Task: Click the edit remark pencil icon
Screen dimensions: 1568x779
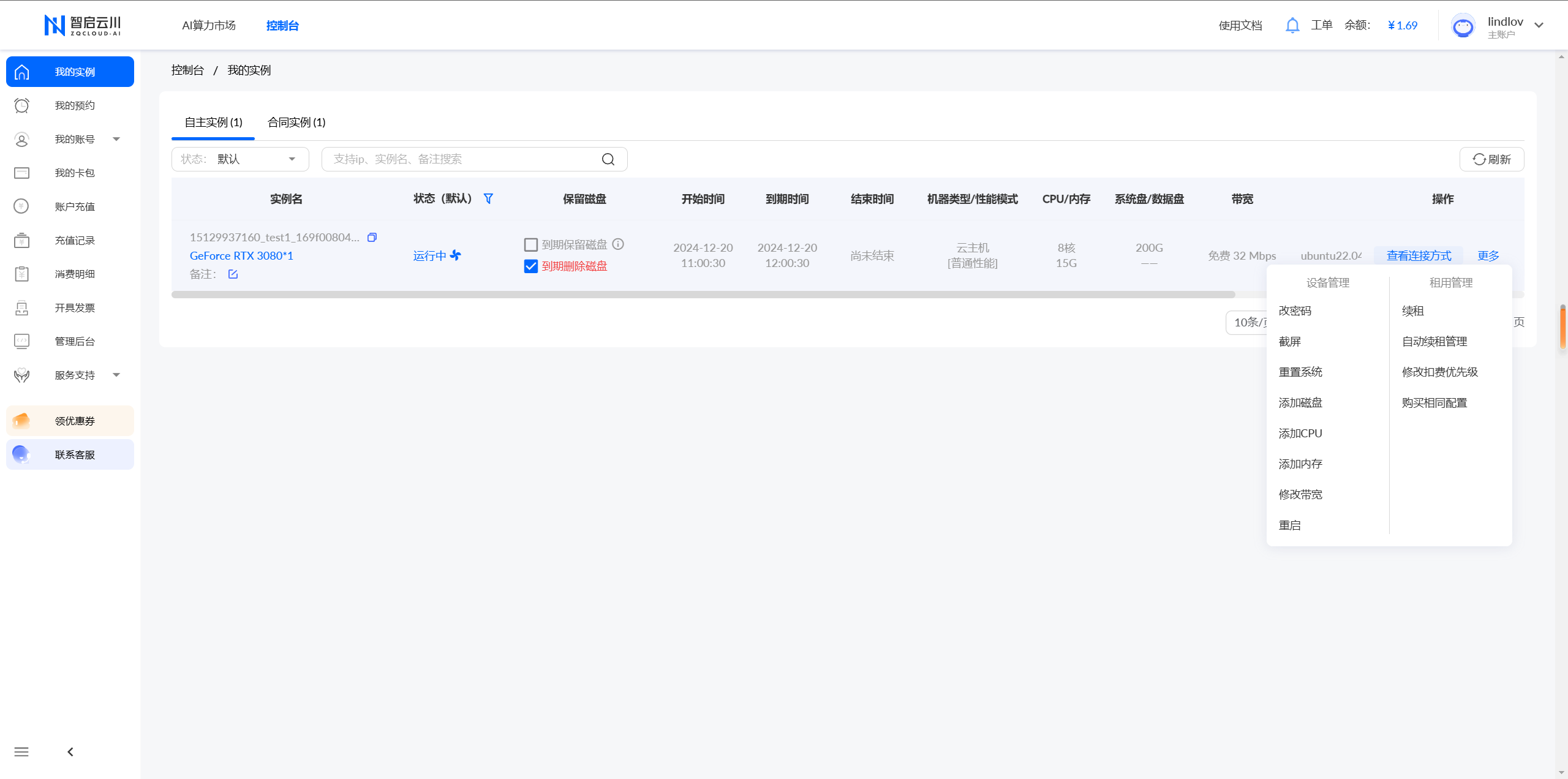Action: (x=233, y=274)
